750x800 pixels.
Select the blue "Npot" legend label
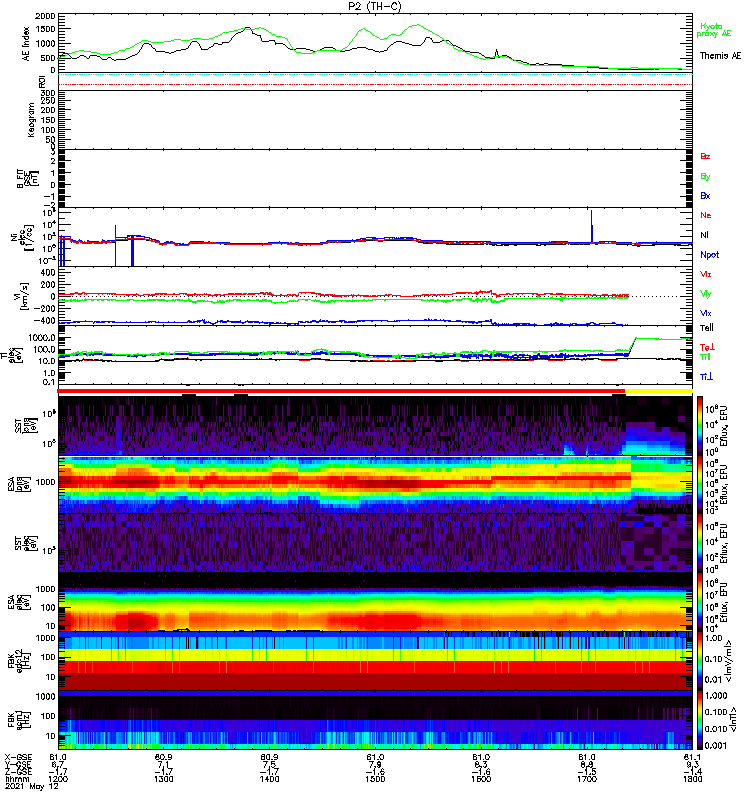[x=710, y=255]
